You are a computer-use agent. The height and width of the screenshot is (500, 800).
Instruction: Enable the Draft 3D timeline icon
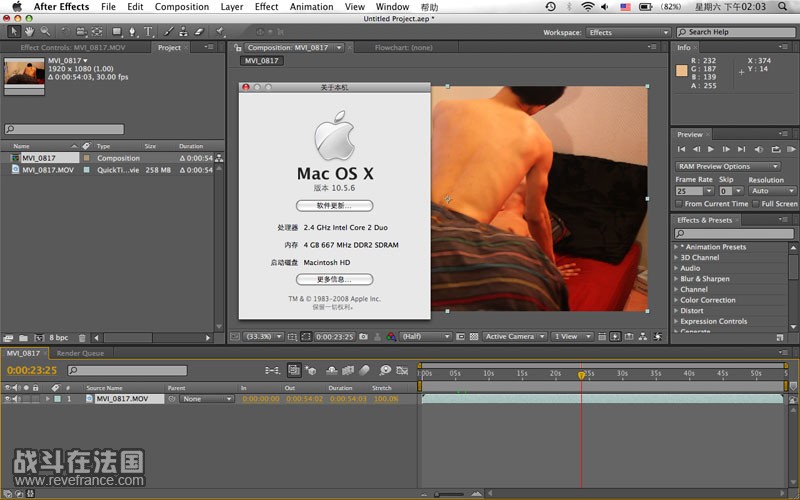coord(311,370)
